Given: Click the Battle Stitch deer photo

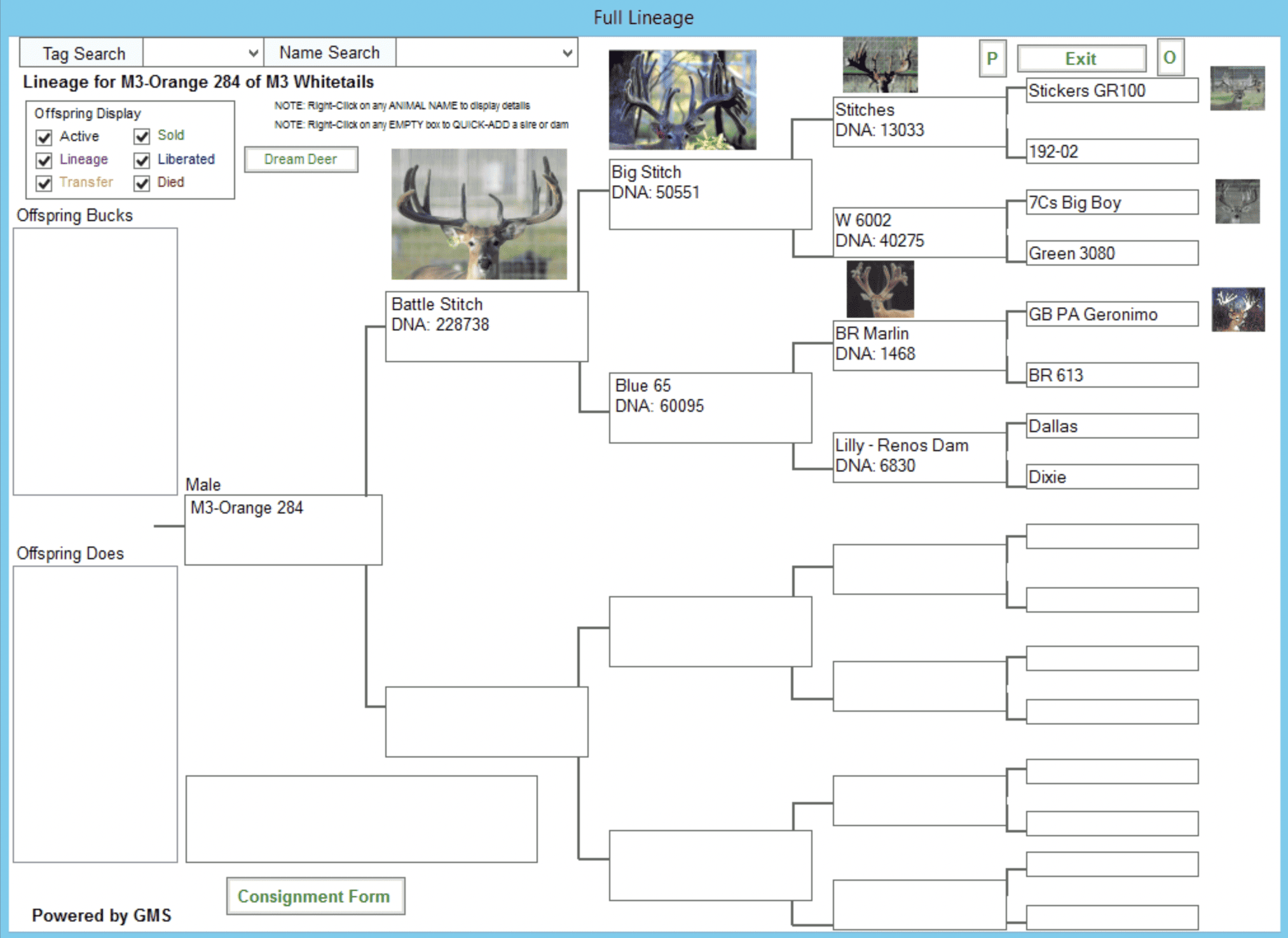Looking at the screenshot, I should tap(479, 214).
